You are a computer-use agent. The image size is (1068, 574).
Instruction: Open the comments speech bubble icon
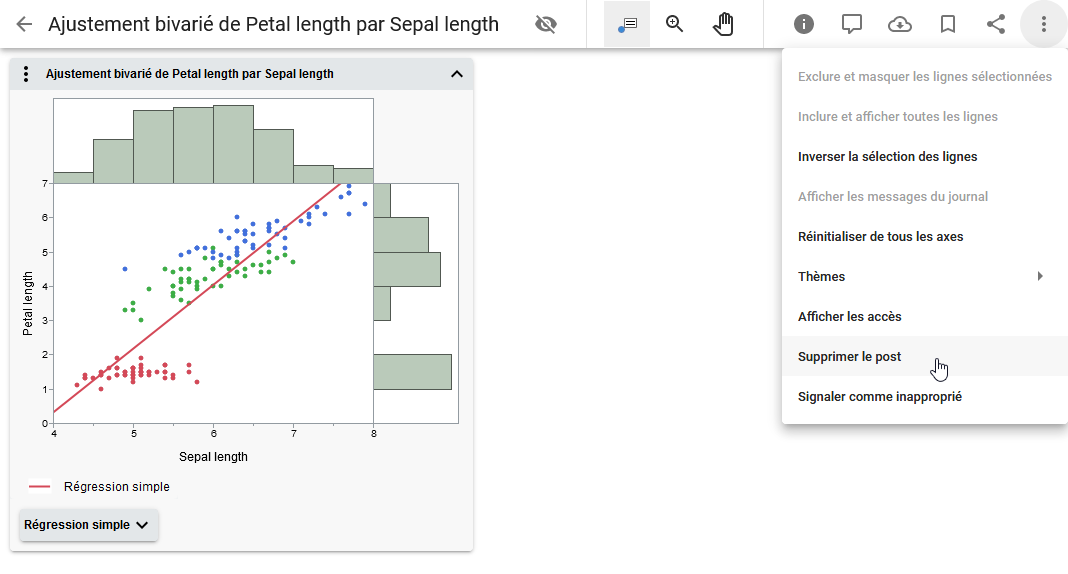pyautogui.click(x=852, y=24)
